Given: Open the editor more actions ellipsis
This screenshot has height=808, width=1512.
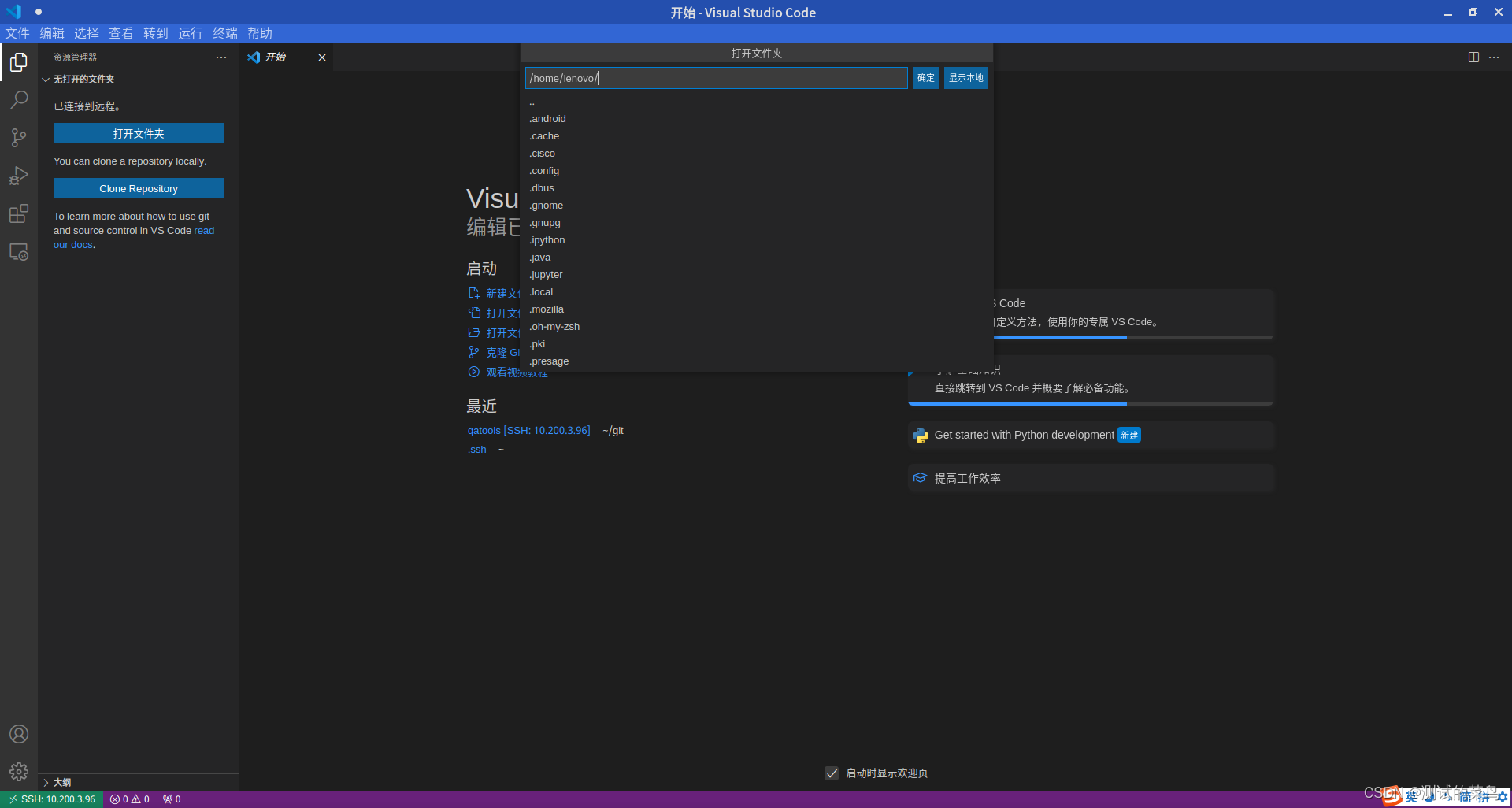Looking at the screenshot, I should tap(1494, 57).
